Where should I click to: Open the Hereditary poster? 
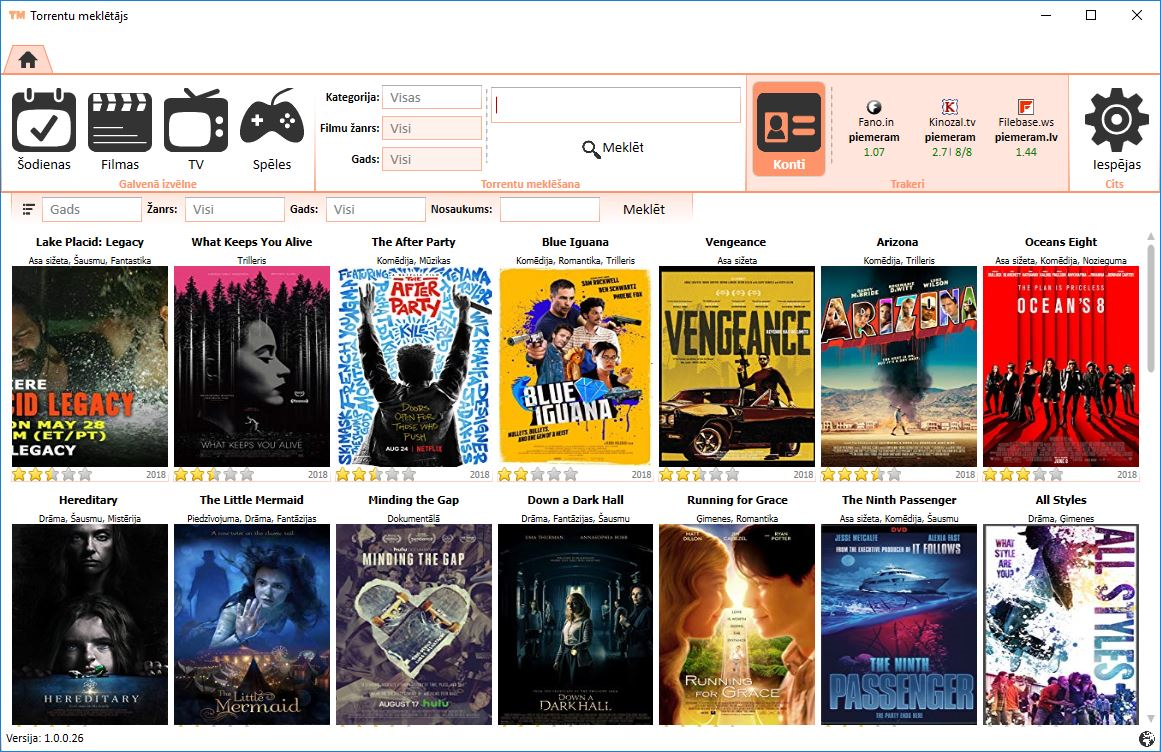click(x=90, y=625)
